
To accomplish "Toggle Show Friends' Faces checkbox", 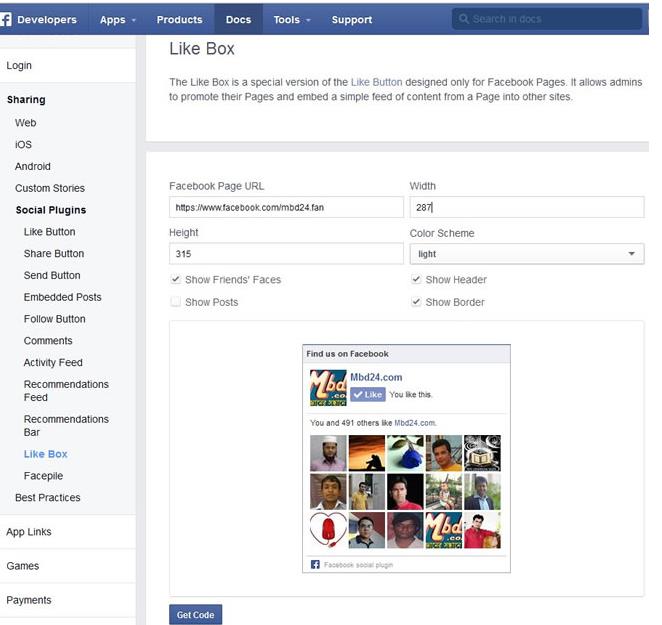I will tap(175, 279).
